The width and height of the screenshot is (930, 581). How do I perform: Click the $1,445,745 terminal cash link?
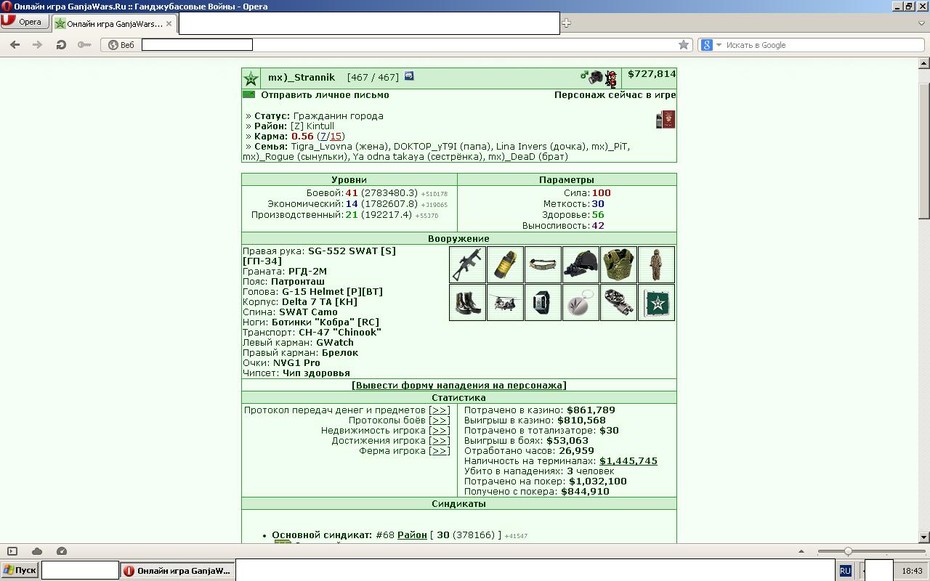click(628, 461)
